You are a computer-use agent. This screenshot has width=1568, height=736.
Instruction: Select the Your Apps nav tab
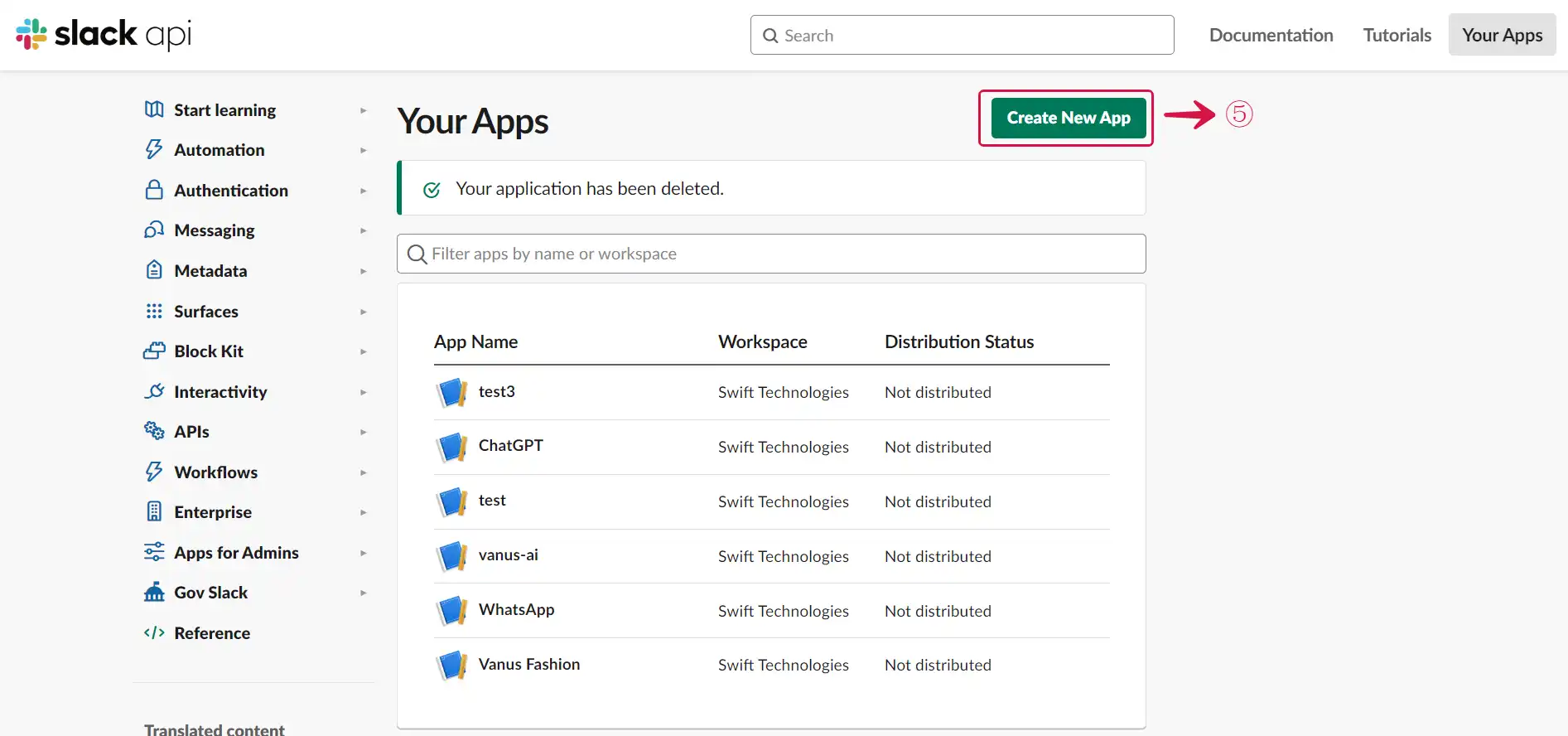(1502, 35)
